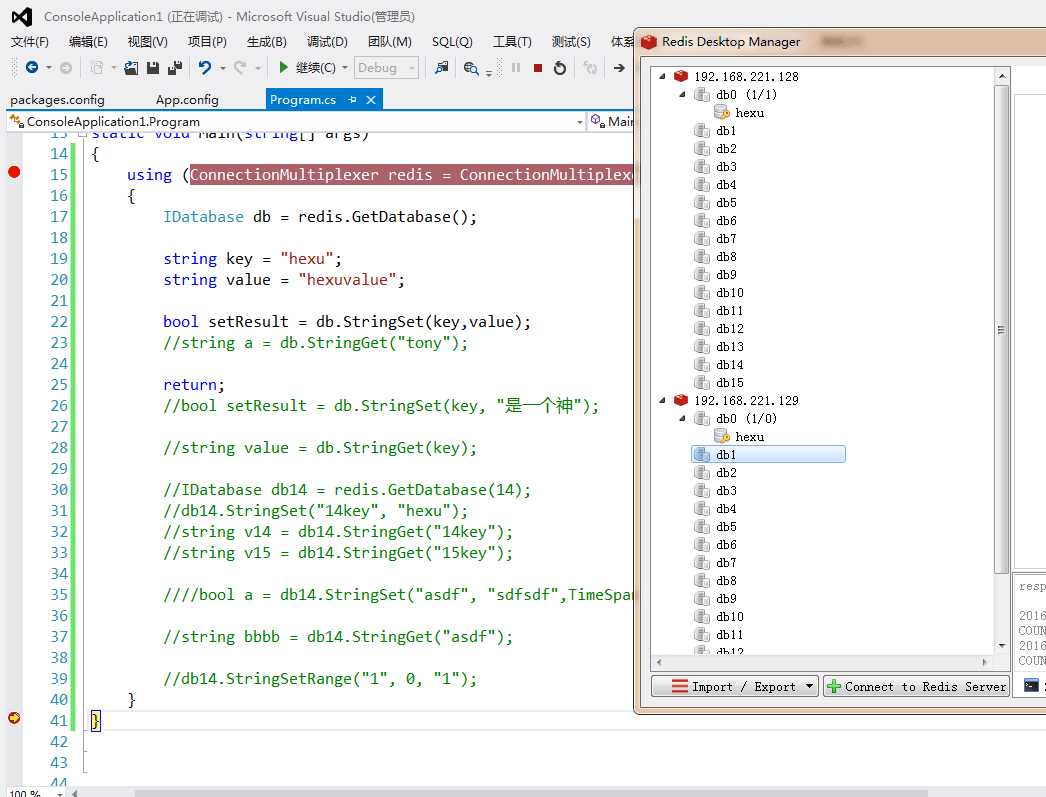Open the Debug configuration dropdown
The image size is (1046, 797).
tap(386, 68)
